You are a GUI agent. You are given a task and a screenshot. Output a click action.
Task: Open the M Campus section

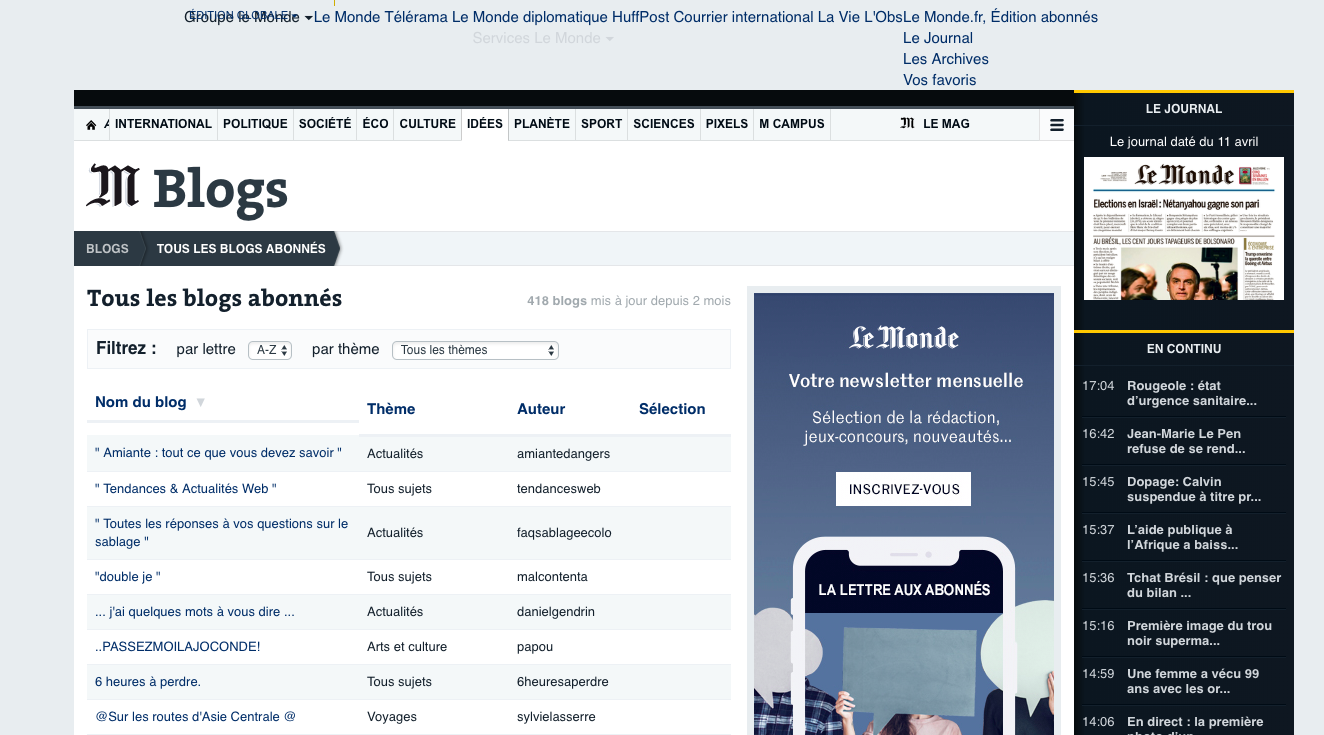pyautogui.click(x=792, y=124)
